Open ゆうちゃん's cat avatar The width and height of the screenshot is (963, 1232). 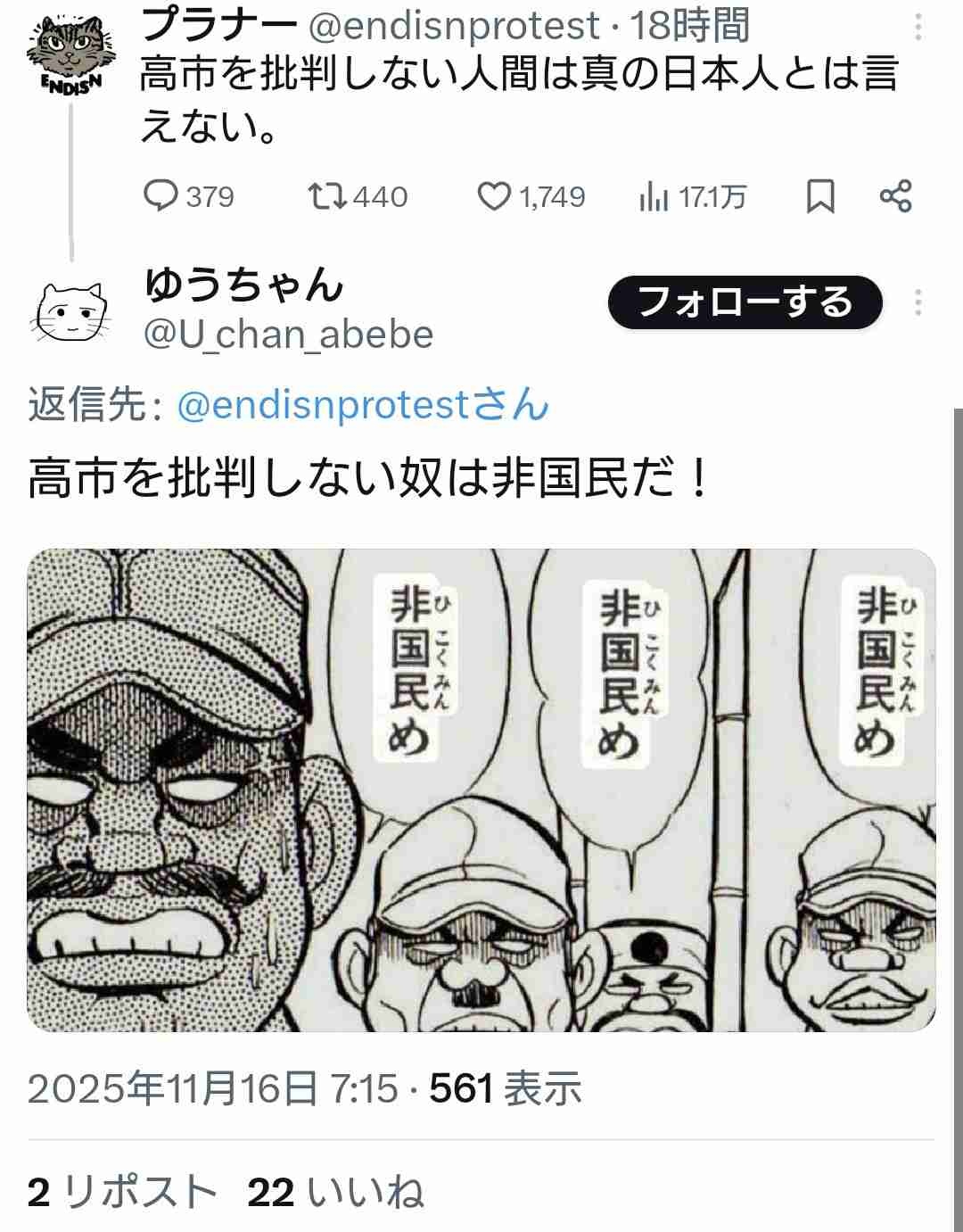70,310
